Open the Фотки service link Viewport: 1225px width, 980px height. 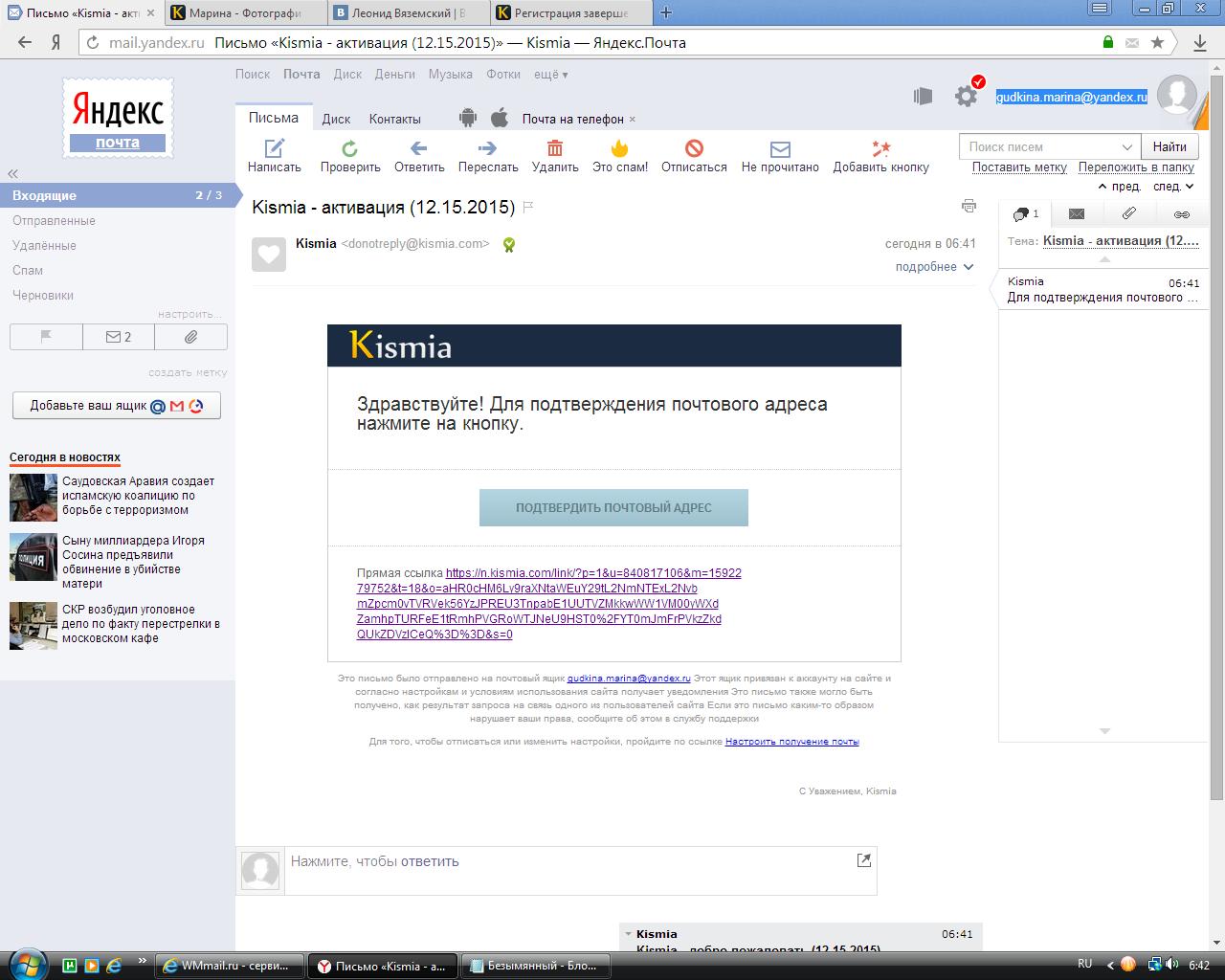coord(503,74)
